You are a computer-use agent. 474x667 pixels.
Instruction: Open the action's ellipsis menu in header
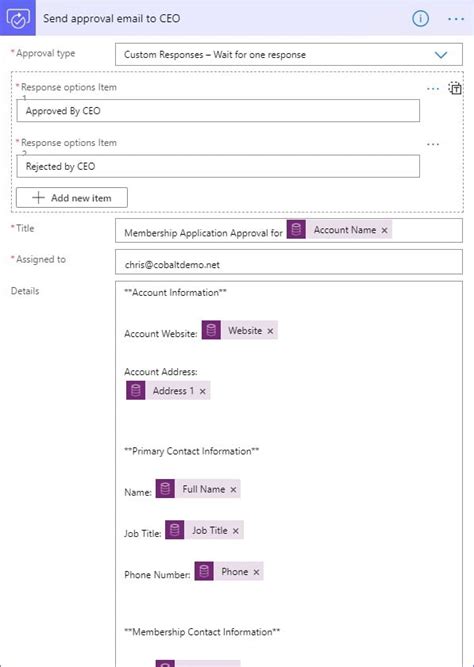click(x=456, y=19)
